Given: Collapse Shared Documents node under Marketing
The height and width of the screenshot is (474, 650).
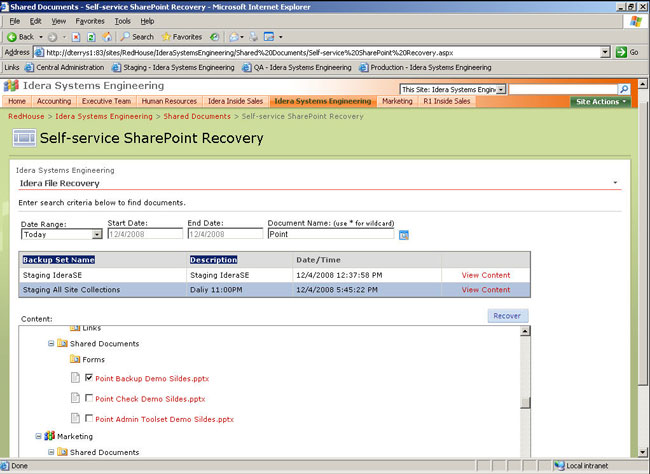Looking at the screenshot, I should (51, 452).
